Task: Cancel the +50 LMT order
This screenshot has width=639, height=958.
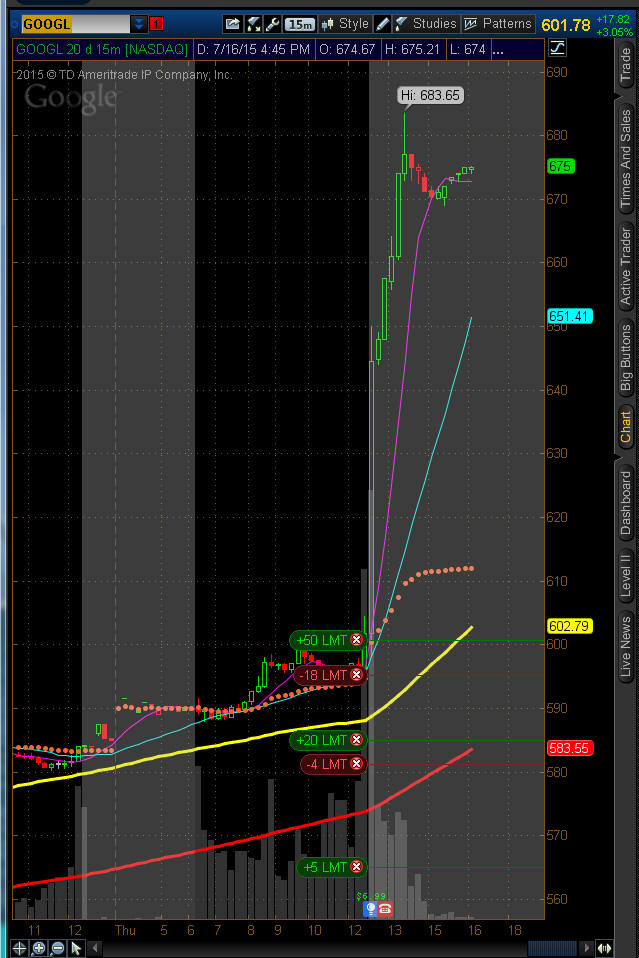Action: (x=356, y=640)
